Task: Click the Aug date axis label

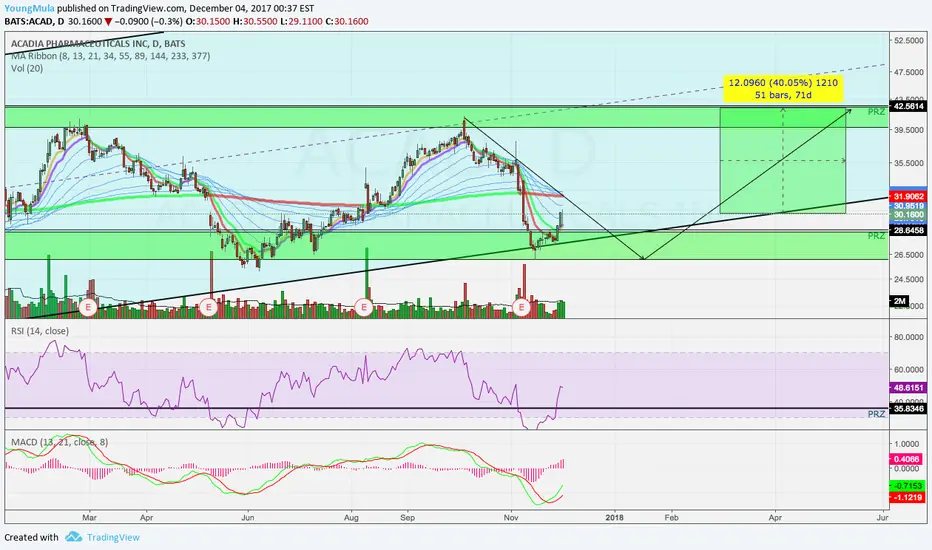Action: [x=351, y=517]
